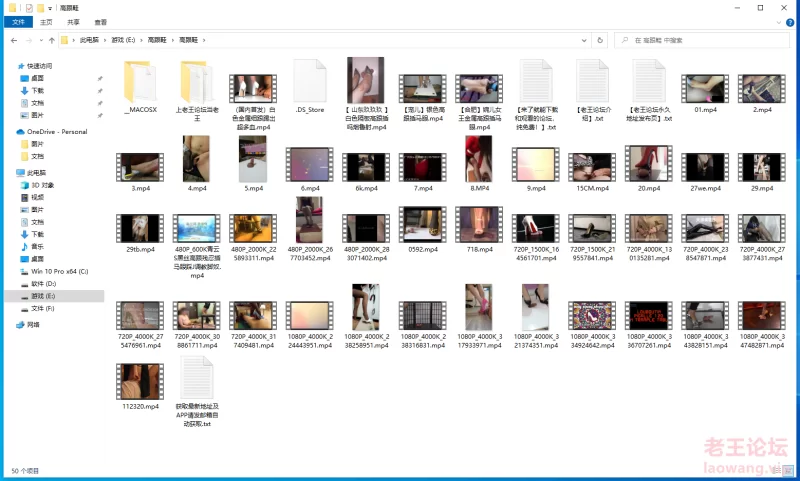Select the 【老王论坛介绍】.txt file icon
Image resolution: width=800 pixels, height=481 pixels.
592,82
